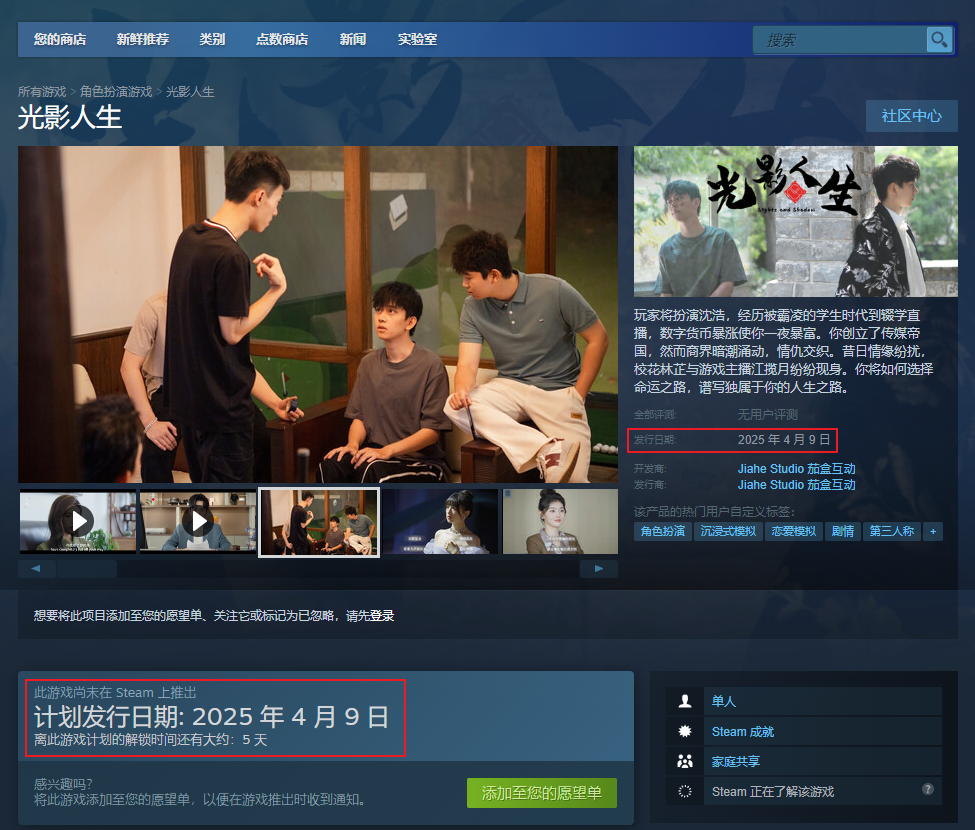Open the question mark help icon
Image resolution: width=975 pixels, height=830 pixels.
(x=928, y=789)
